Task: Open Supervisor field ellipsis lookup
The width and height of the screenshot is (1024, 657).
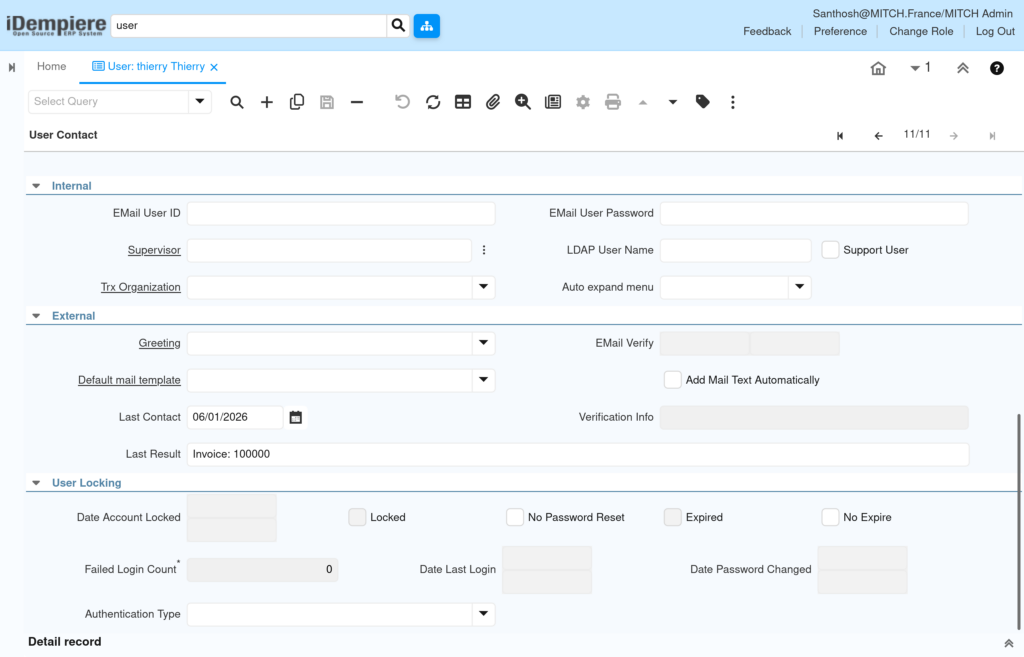Action: pos(484,250)
